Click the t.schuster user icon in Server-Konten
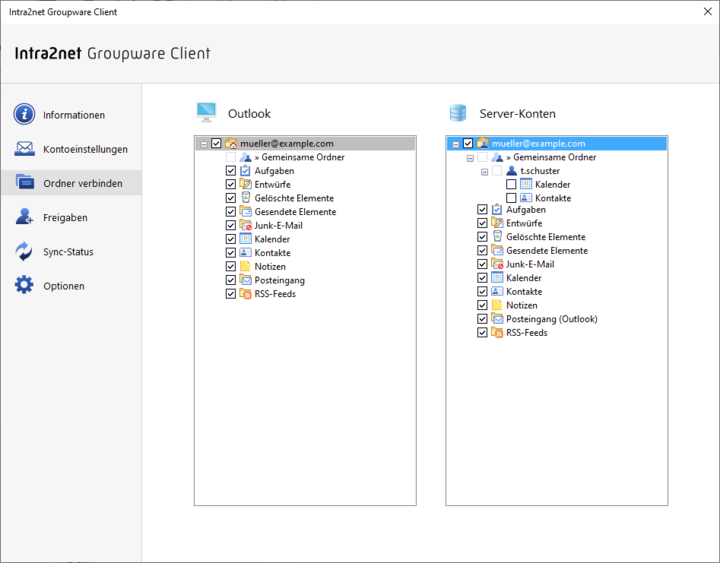720x563 pixels. click(511, 171)
